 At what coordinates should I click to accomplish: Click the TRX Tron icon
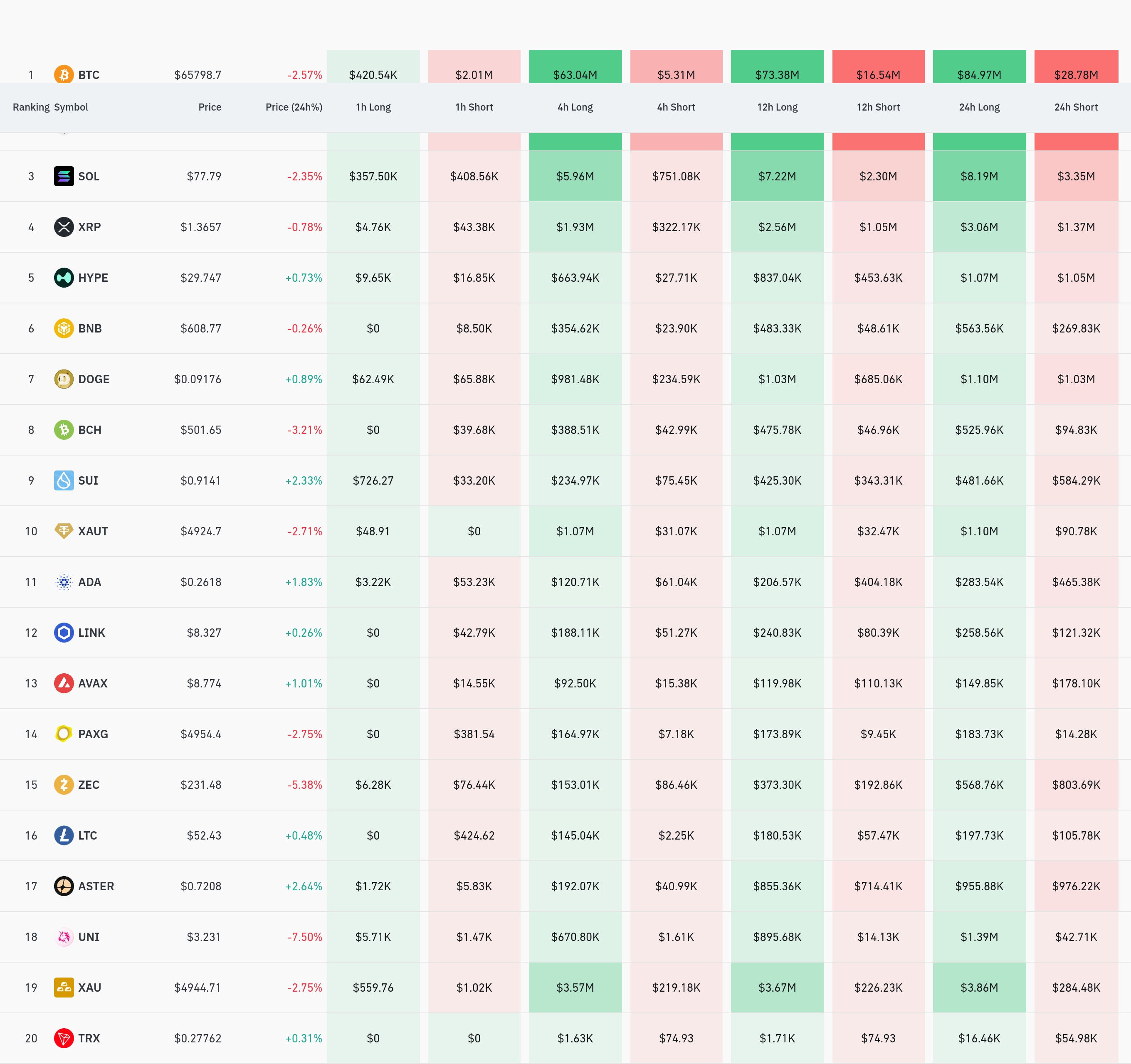[x=64, y=1038]
